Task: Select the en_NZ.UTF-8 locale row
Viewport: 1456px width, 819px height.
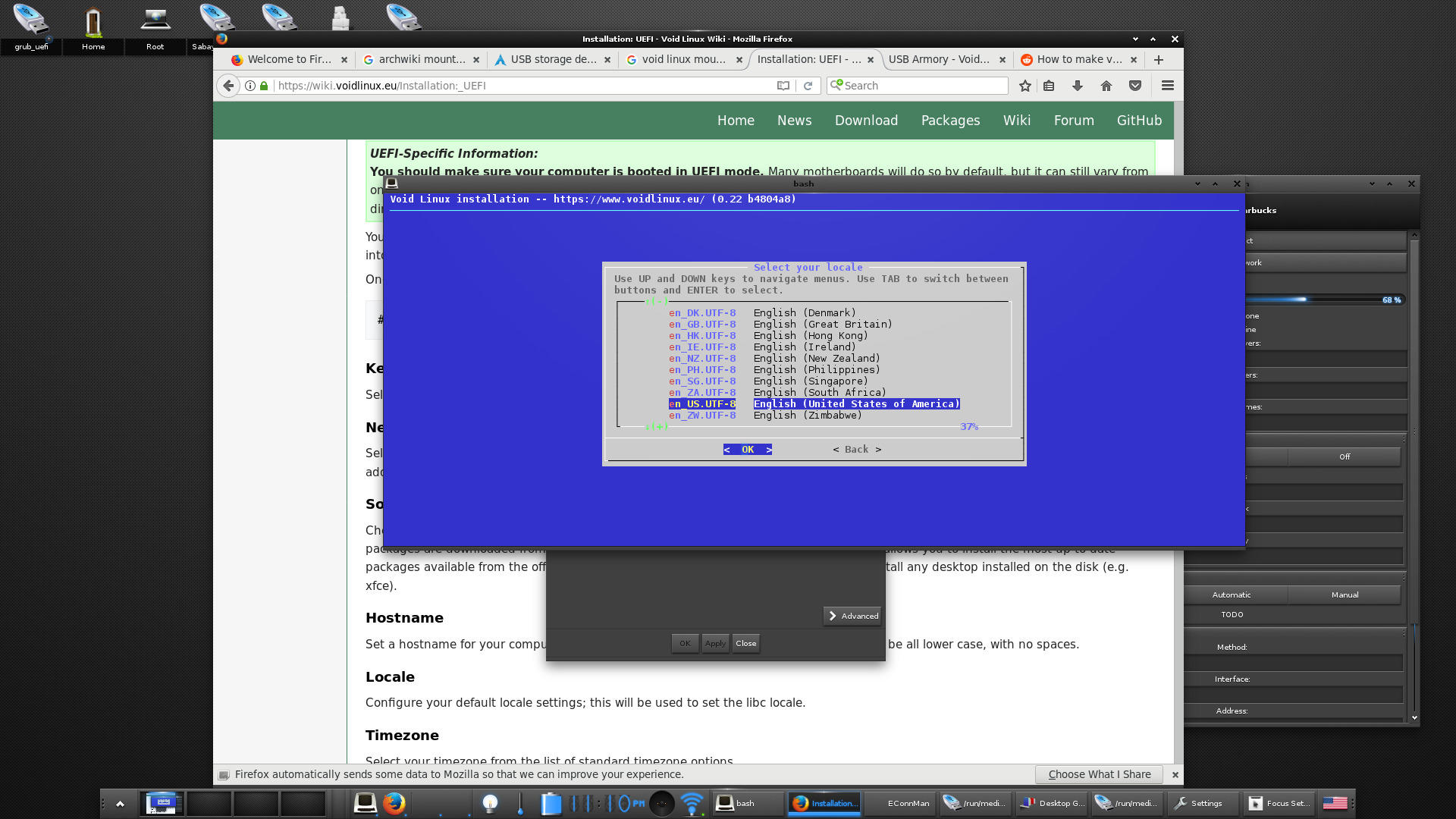Action: pyautogui.click(x=774, y=359)
